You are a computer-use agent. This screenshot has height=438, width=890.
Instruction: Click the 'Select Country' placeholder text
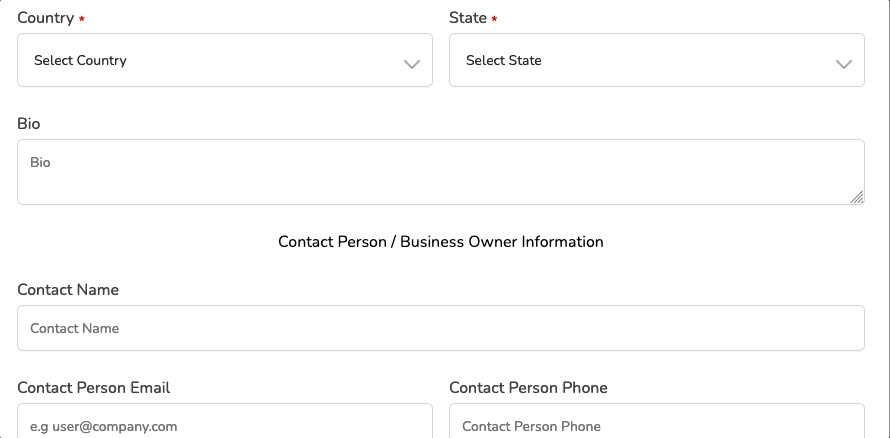(x=80, y=60)
